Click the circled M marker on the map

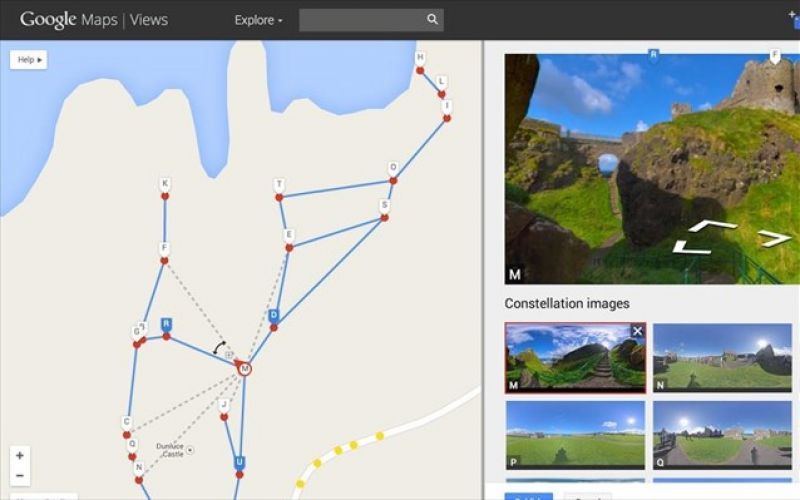coord(244,368)
